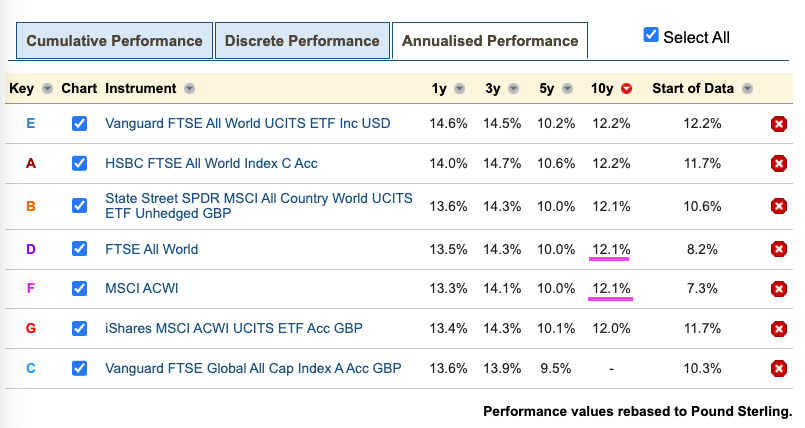The width and height of the screenshot is (805, 428).
Task: Click red 10y sort indicator icon
Action: click(627, 89)
